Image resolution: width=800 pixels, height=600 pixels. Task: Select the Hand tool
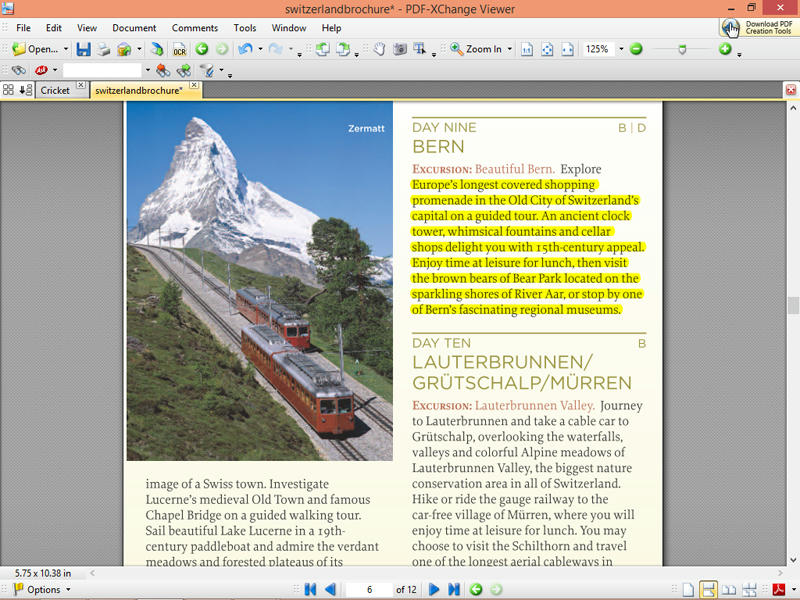point(379,49)
